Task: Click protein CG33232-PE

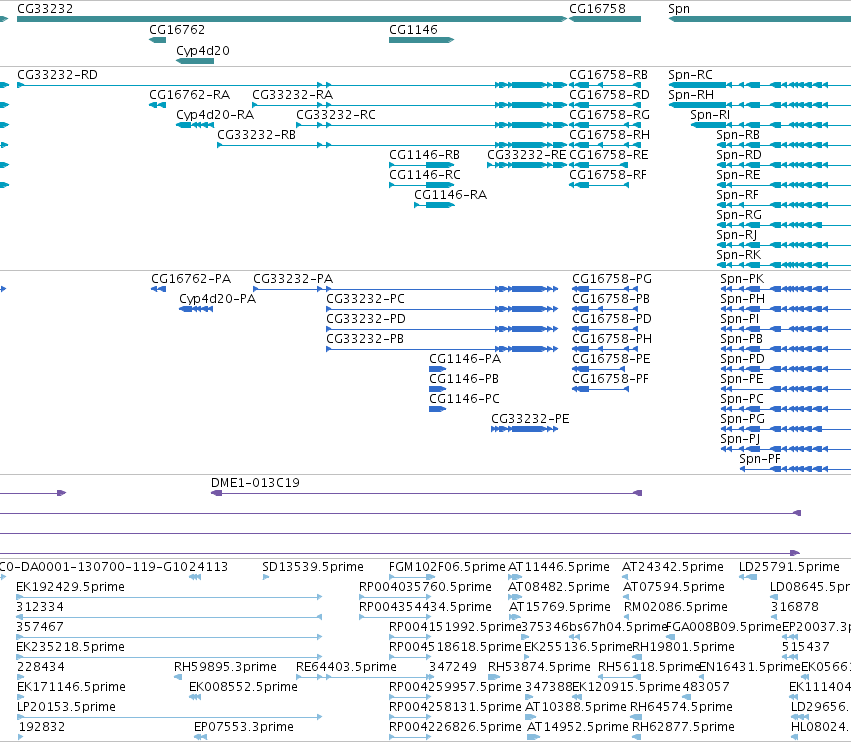Action: click(530, 419)
